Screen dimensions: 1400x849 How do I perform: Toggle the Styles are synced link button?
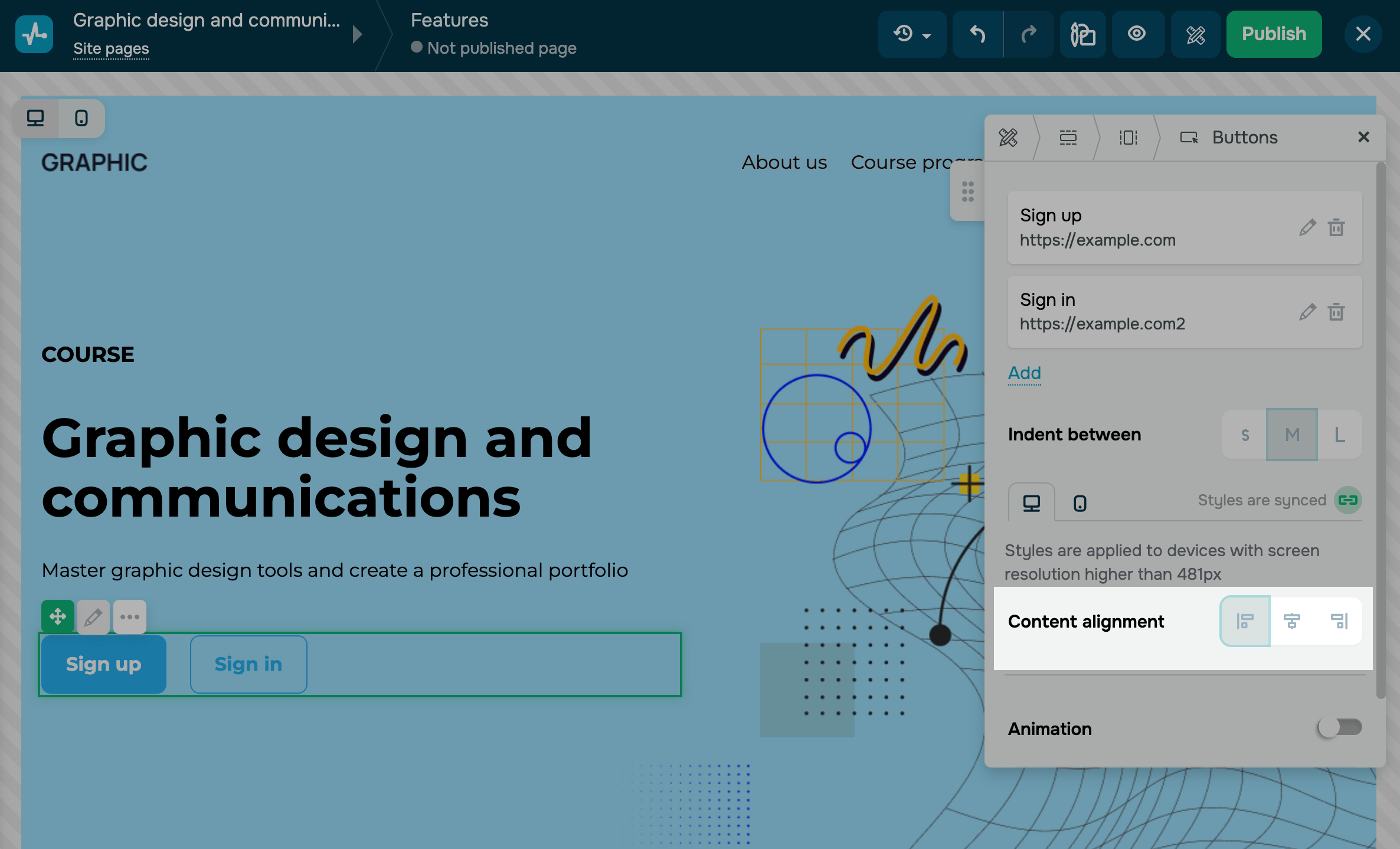click(1348, 500)
